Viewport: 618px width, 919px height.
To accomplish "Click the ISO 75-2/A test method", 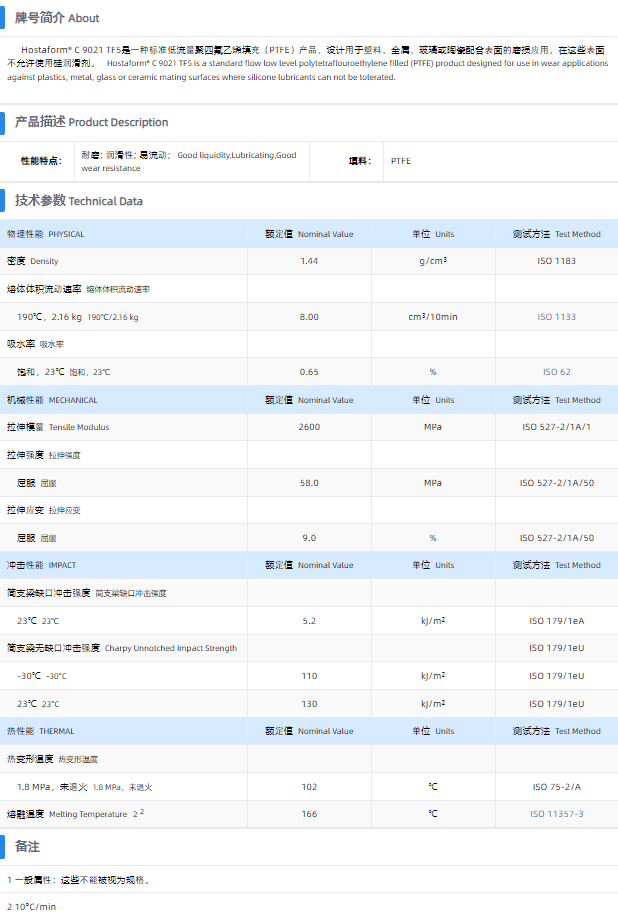I will pyautogui.click(x=556, y=787).
